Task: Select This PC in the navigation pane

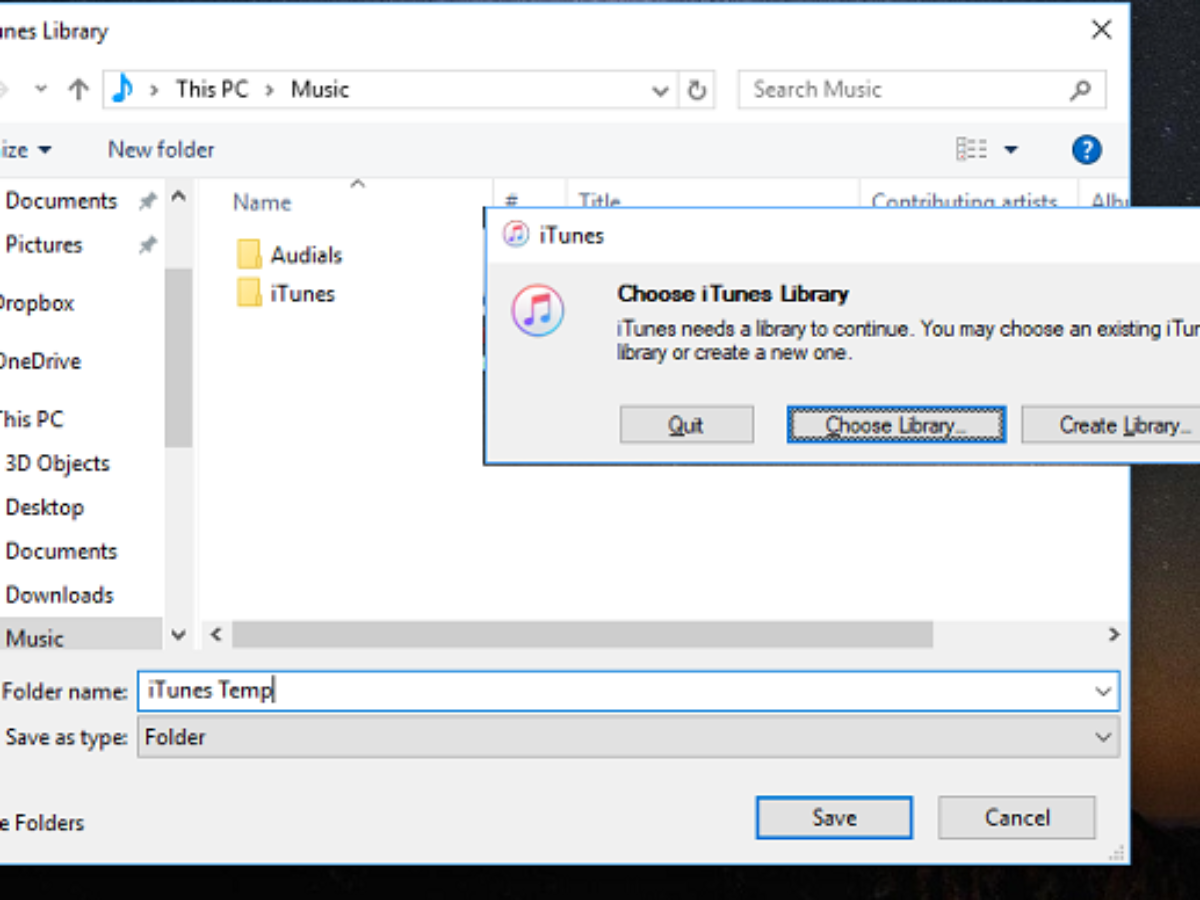Action: [31, 419]
